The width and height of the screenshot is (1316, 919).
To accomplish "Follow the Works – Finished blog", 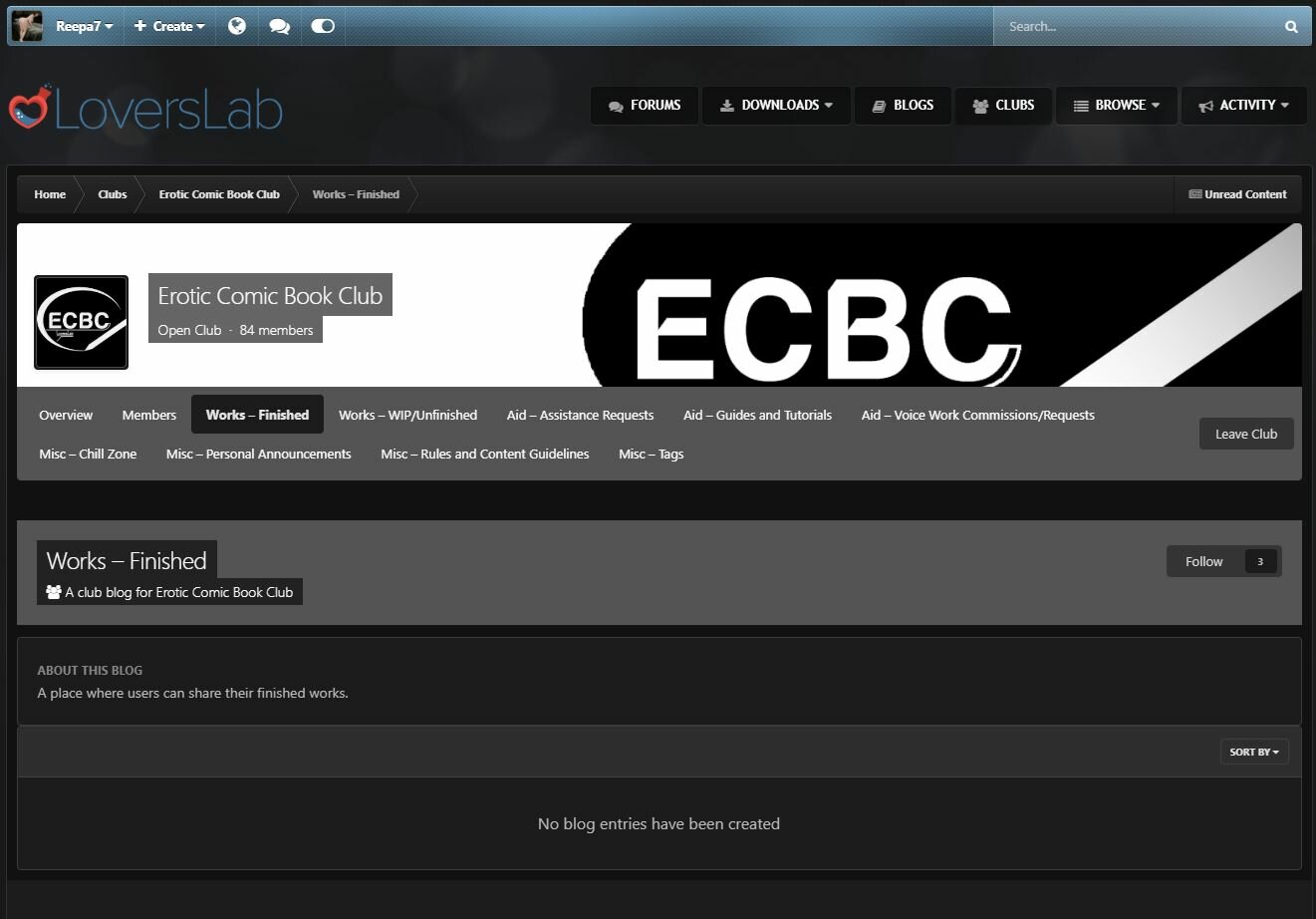I will (x=1203, y=561).
